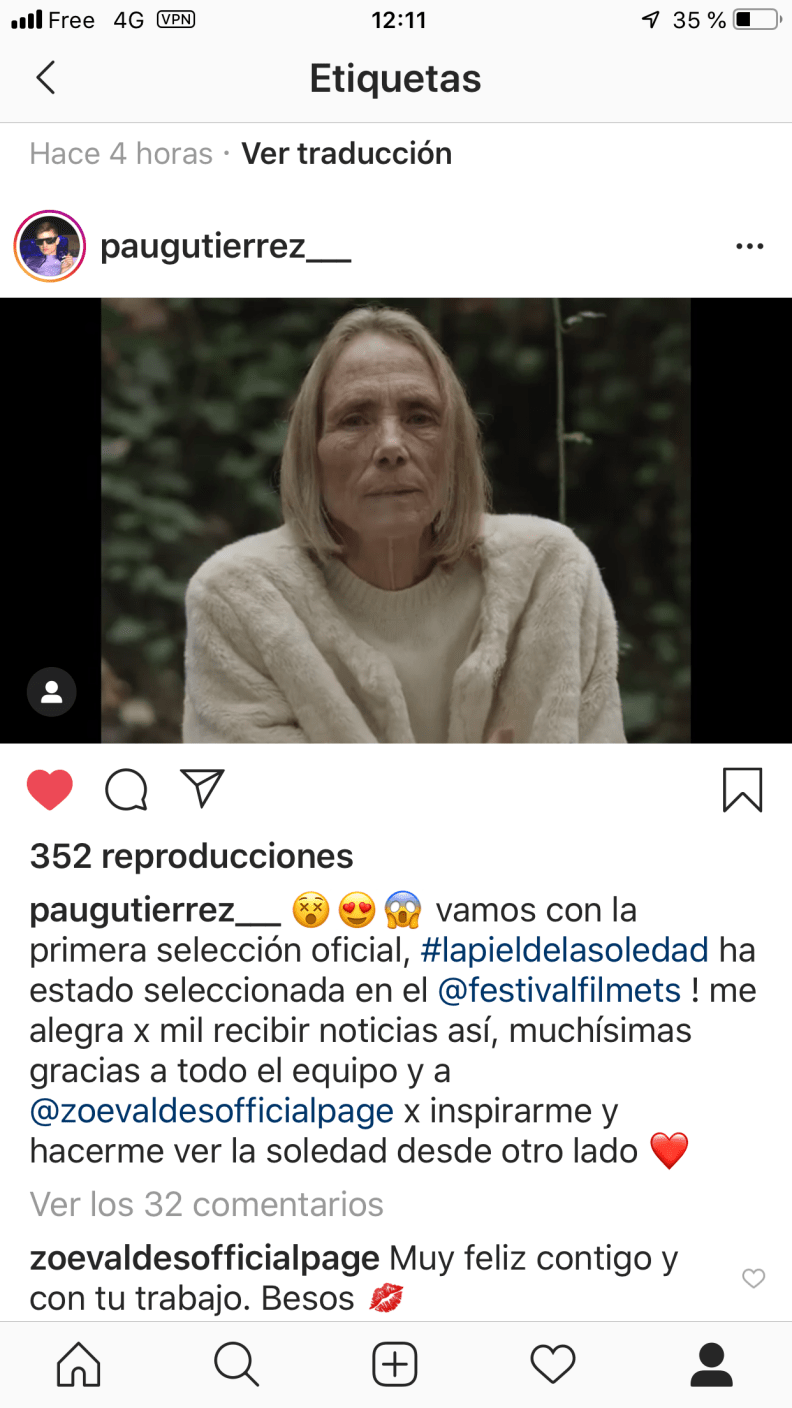The height and width of the screenshot is (1408, 792).
Task: Create a new post with plus icon
Action: click(395, 1365)
